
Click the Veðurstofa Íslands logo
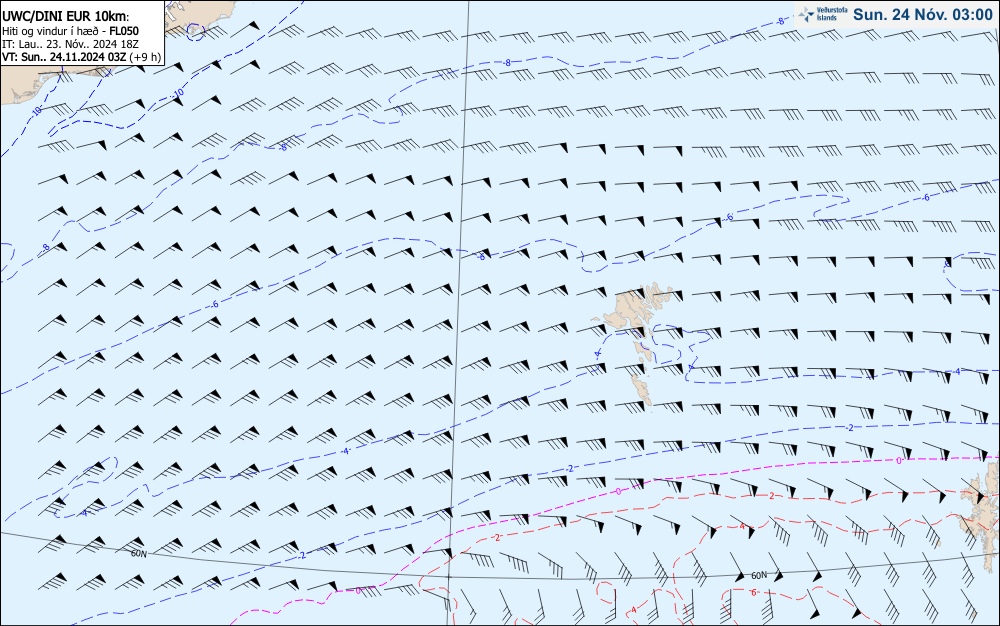pos(823,14)
